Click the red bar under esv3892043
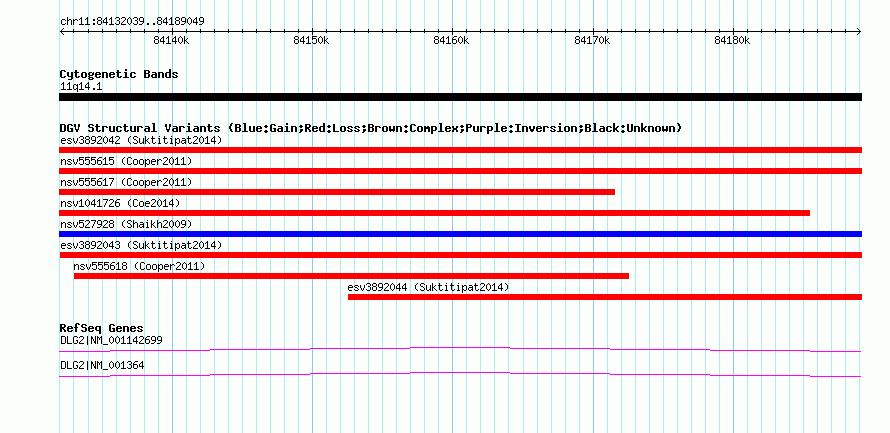Viewport: 890px width, 433px height. (x=460, y=255)
